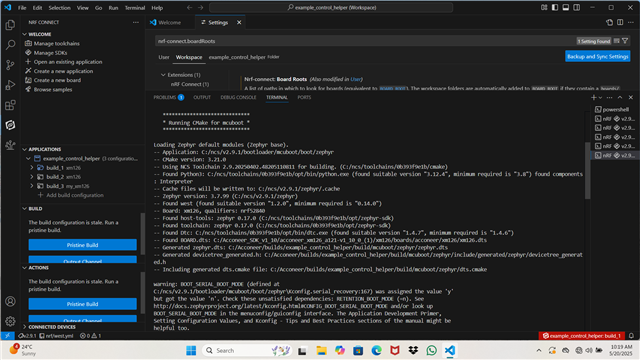Open the Source Control view
Image resolution: width=640 pixels, height=360 pixels.
(x=10, y=65)
